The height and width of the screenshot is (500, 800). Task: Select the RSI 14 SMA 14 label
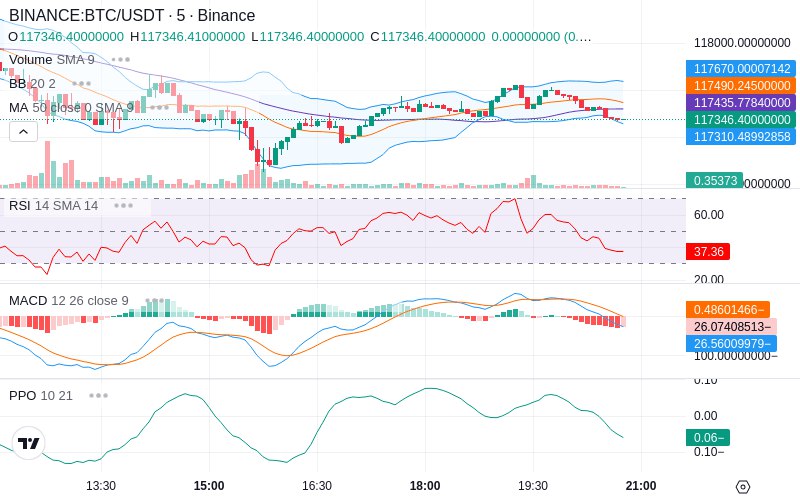click(x=54, y=206)
